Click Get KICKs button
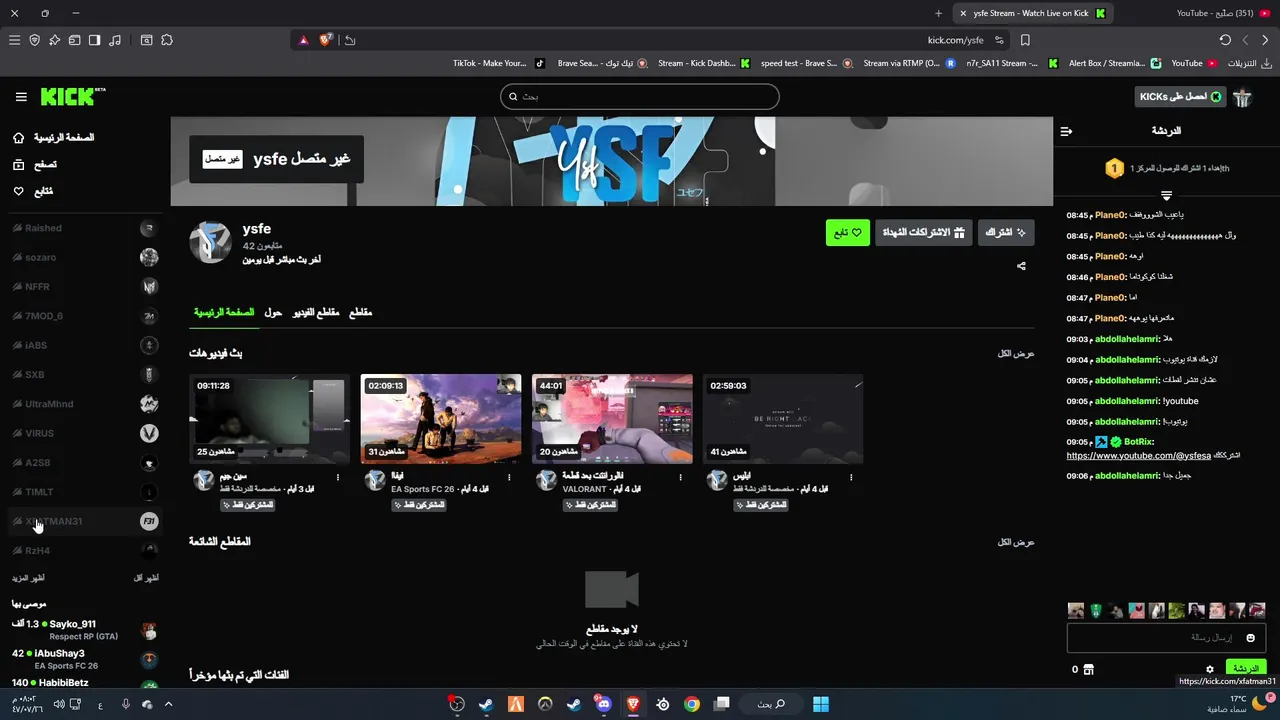Screen dimensions: 1280x720 (1181, 97)
